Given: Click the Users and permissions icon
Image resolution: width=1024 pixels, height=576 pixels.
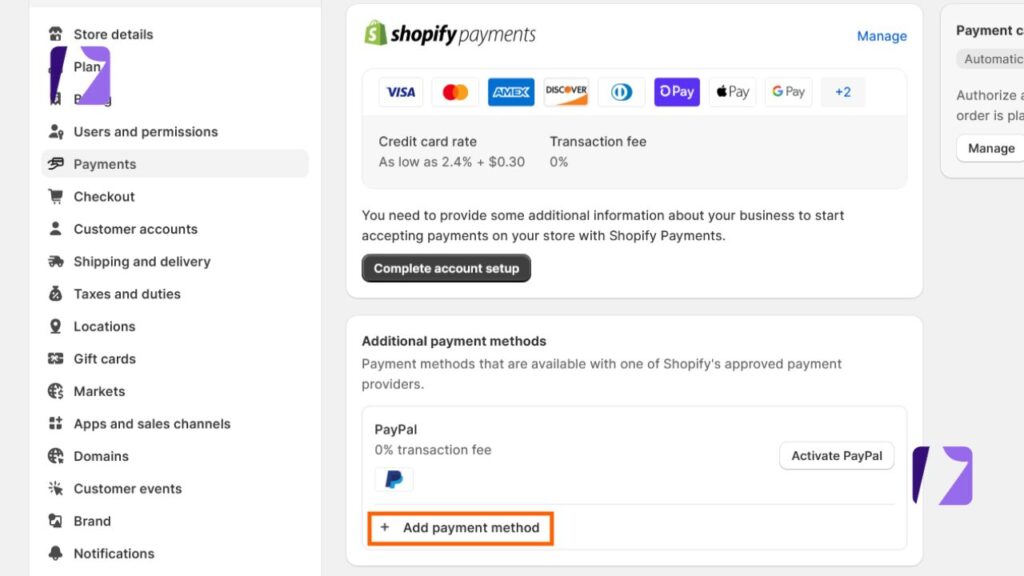Looking at the screenshot, I should click(55, 131).
